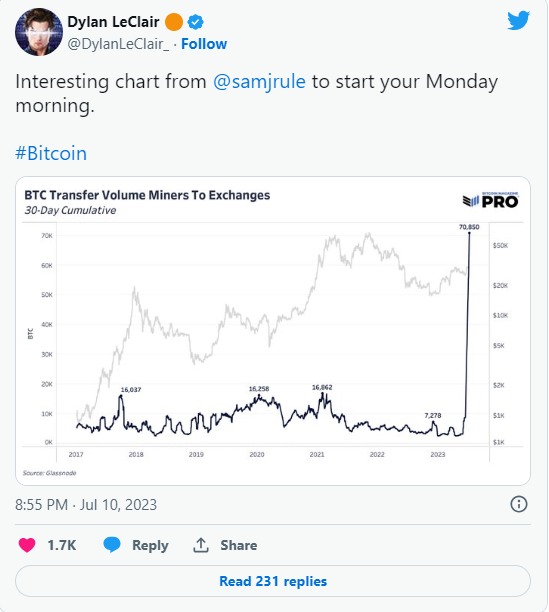
Task: Open the @DylanLeClair_ handle link
Action: (x=118, y=44)
